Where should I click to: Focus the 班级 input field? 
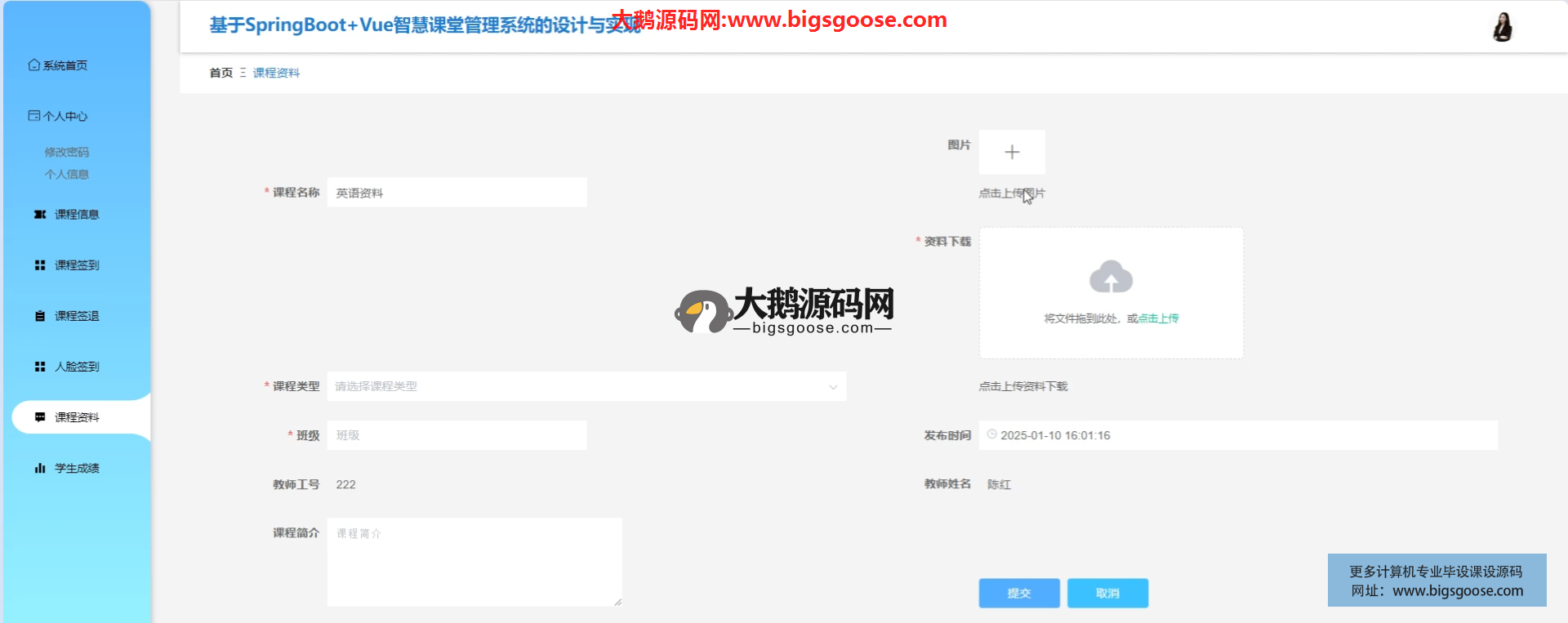coord(457,435)
